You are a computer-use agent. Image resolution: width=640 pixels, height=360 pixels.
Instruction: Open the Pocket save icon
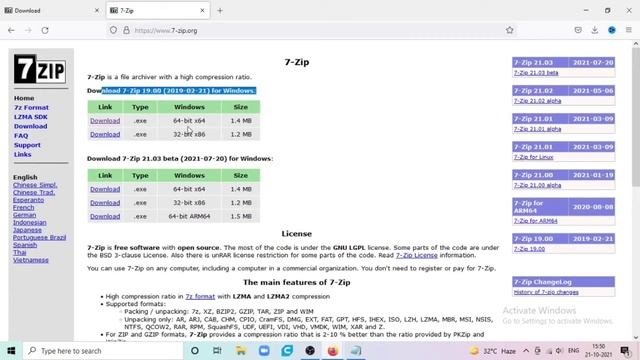[578, 30]
